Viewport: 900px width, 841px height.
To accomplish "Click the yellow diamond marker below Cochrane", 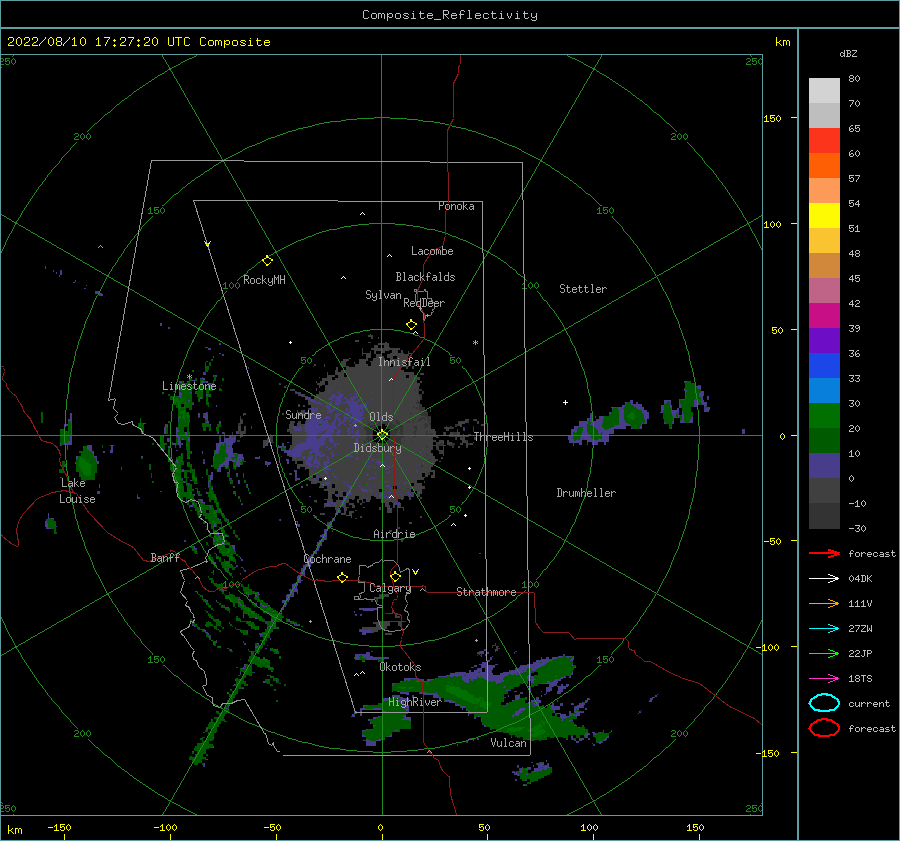I will (x=343, y=577).
